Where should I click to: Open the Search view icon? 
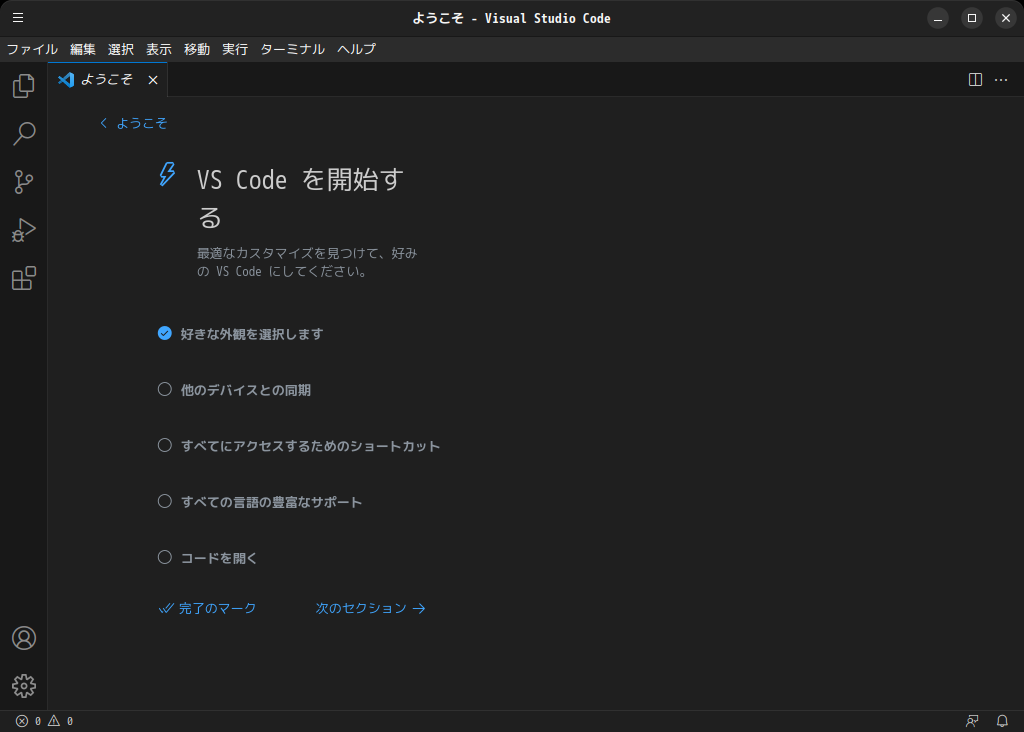coord(24,134)
